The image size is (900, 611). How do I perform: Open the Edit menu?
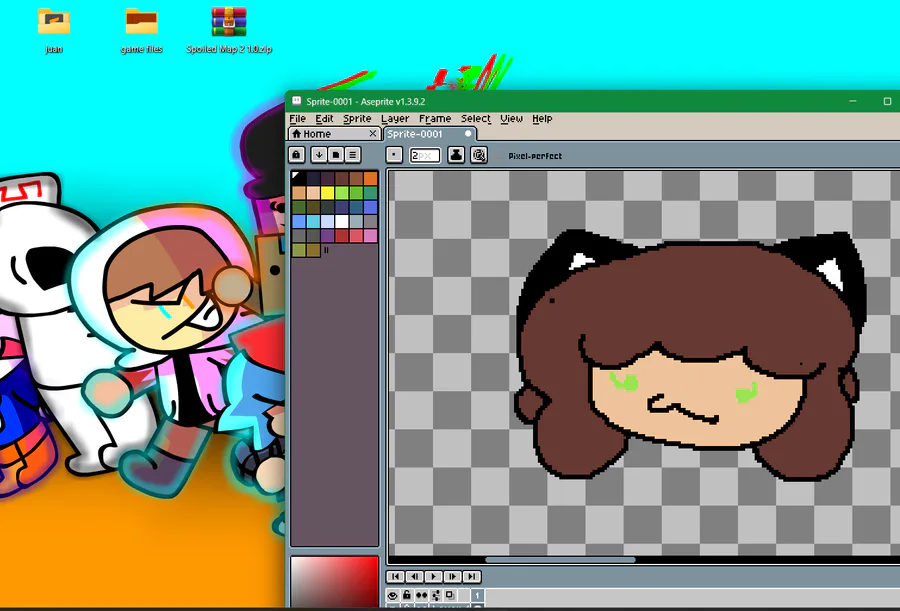(x=324, y=118)
